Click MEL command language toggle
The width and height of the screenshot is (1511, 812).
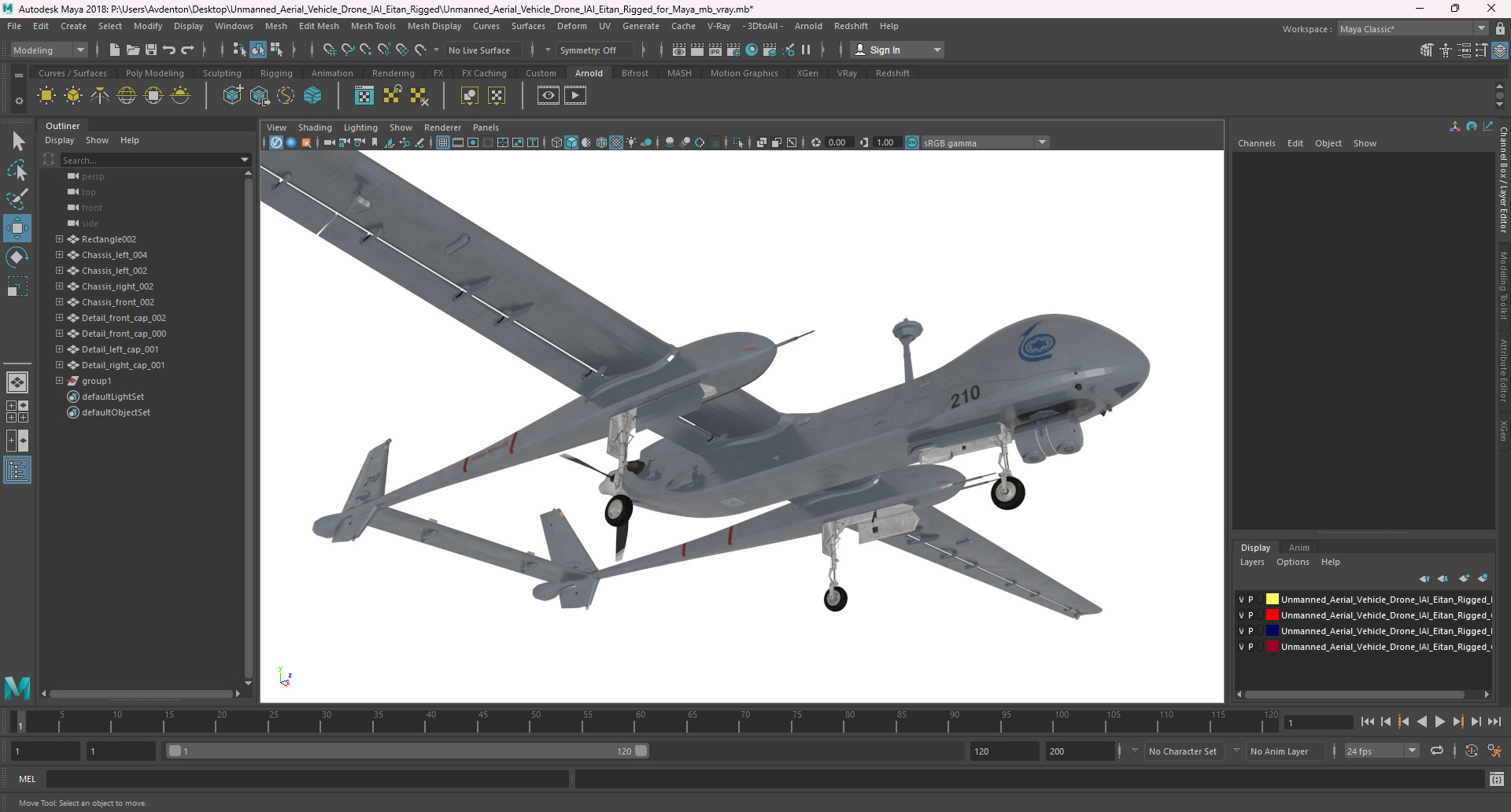[x=28, y=779]
